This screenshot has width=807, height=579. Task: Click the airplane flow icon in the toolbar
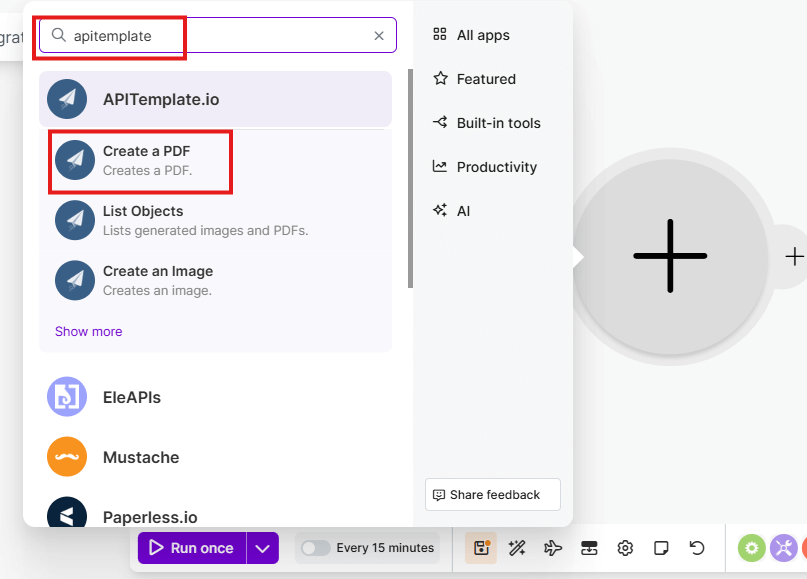(x=553, y=548)
